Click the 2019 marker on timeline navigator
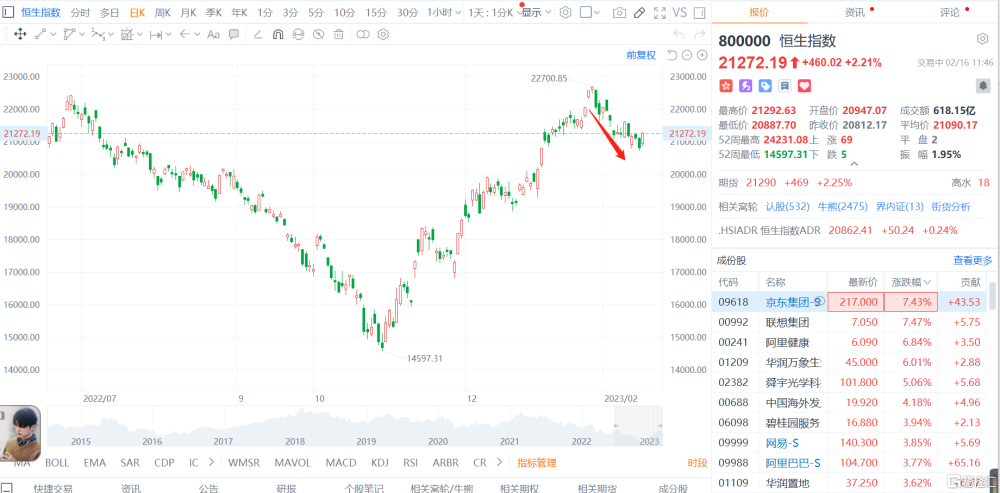Screen dimensions: 1000x493 (366, 442)
